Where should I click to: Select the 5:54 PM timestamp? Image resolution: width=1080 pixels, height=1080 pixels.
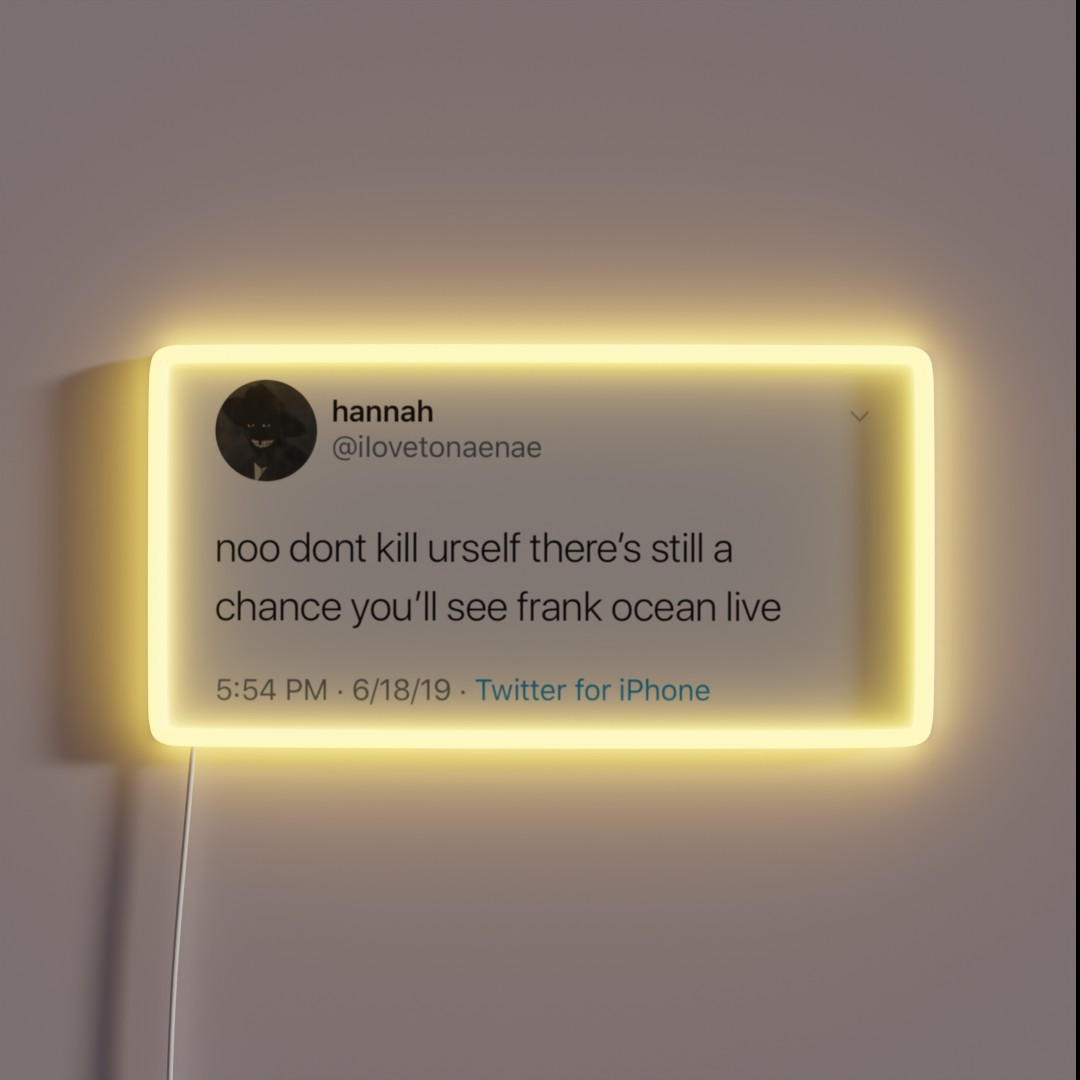(x=271, y=690)
